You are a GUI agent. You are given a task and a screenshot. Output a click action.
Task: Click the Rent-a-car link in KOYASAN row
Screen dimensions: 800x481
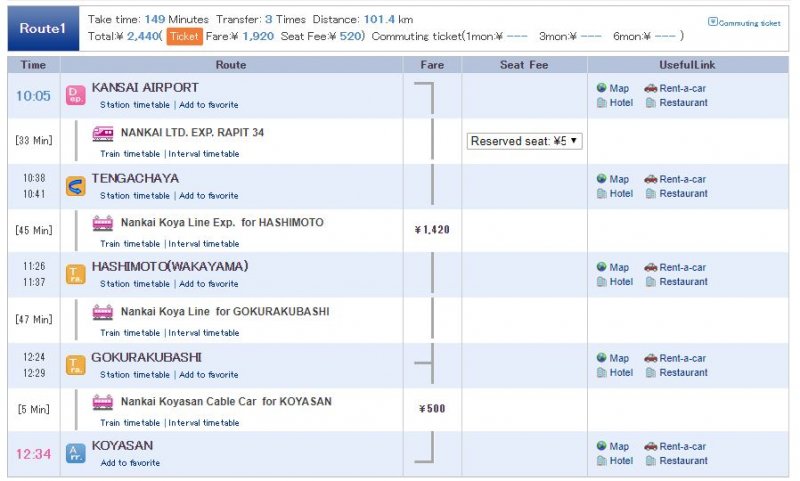pos(683,446)
